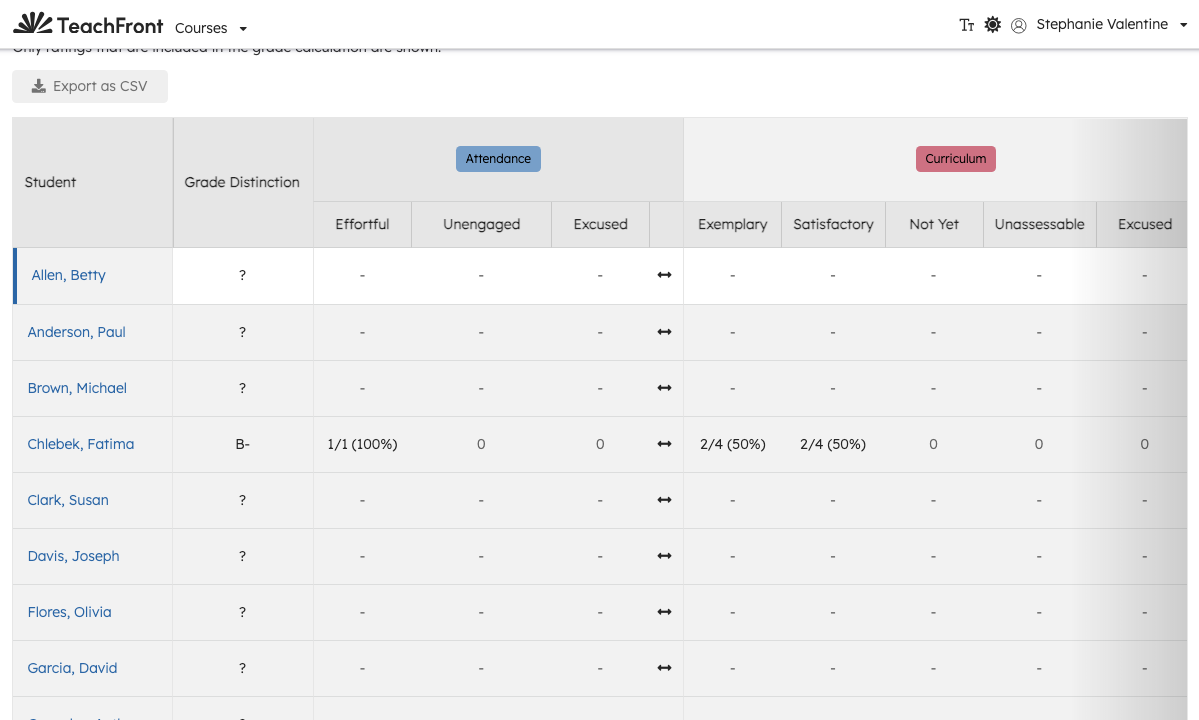Select the Curriculum category badge
Image resolution: width=1199 pixels, height=720 pixels.
click(956, 159)
